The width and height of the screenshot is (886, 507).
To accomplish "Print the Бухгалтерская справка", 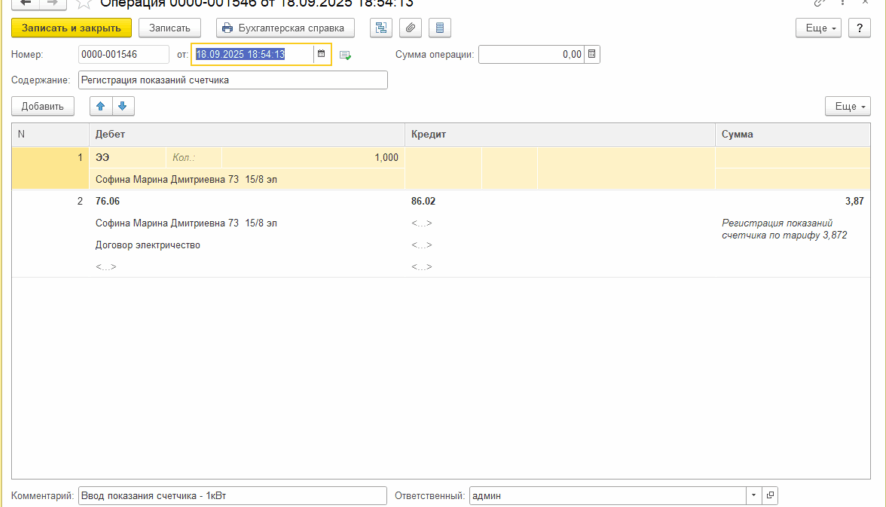I will click(x=285, y=28).
